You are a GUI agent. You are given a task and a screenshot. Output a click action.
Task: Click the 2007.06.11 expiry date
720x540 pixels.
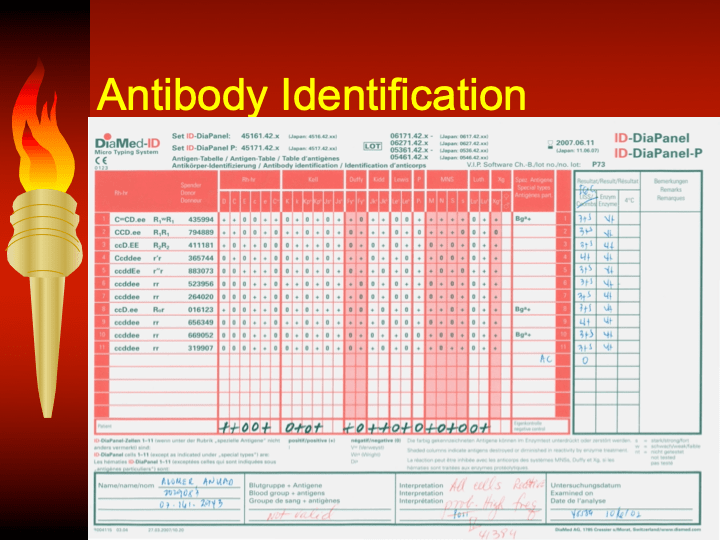click(x=580, y=143)
